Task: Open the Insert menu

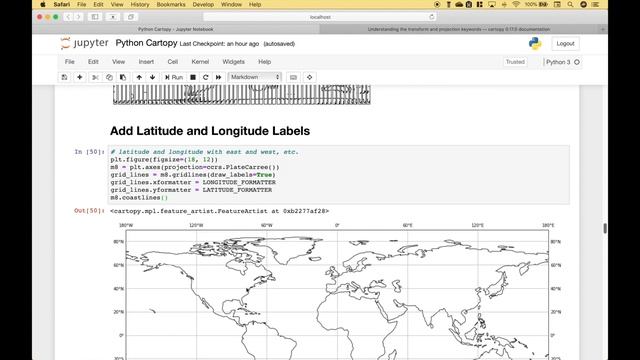Action: tap(146, 62)
